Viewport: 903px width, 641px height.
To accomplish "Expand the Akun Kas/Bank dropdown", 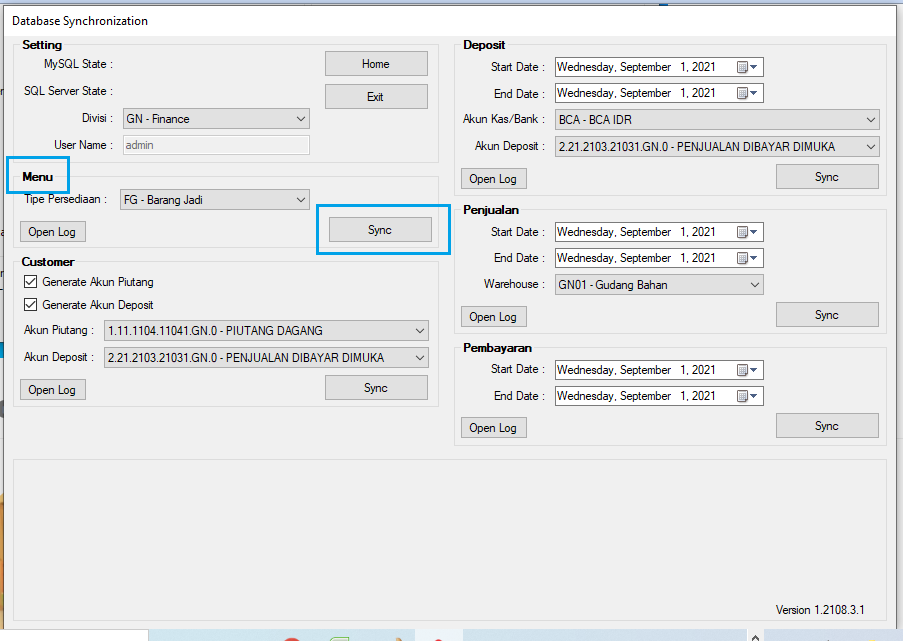I will click(x=871, y=120).
